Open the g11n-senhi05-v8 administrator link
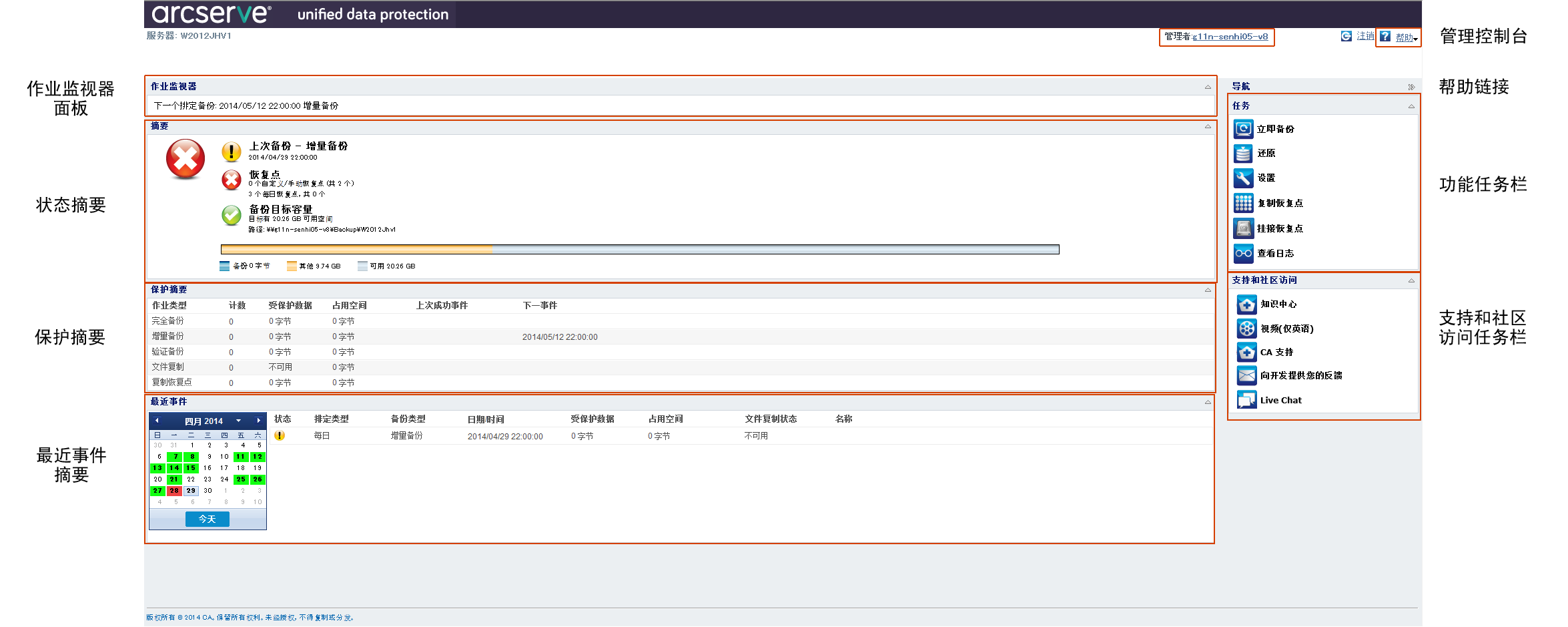 1230,37
